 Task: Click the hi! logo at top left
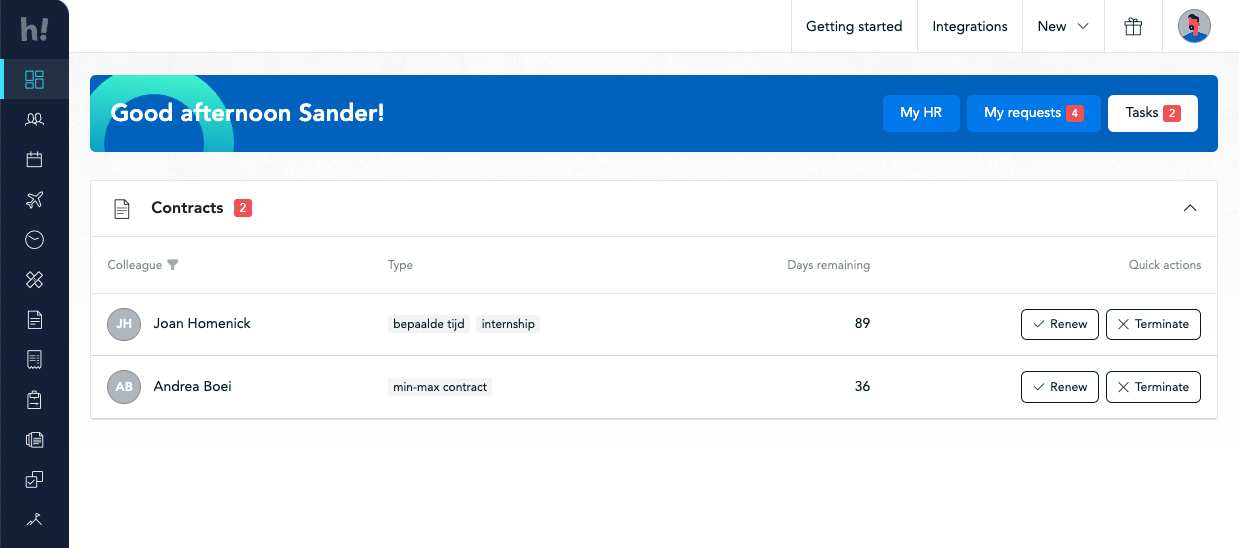pyautogui.click(x=34, y=29)
